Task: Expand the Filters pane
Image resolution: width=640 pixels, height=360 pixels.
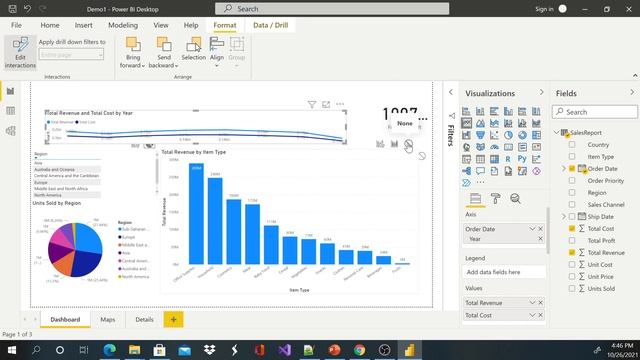Action: click(x=451, y=92)
